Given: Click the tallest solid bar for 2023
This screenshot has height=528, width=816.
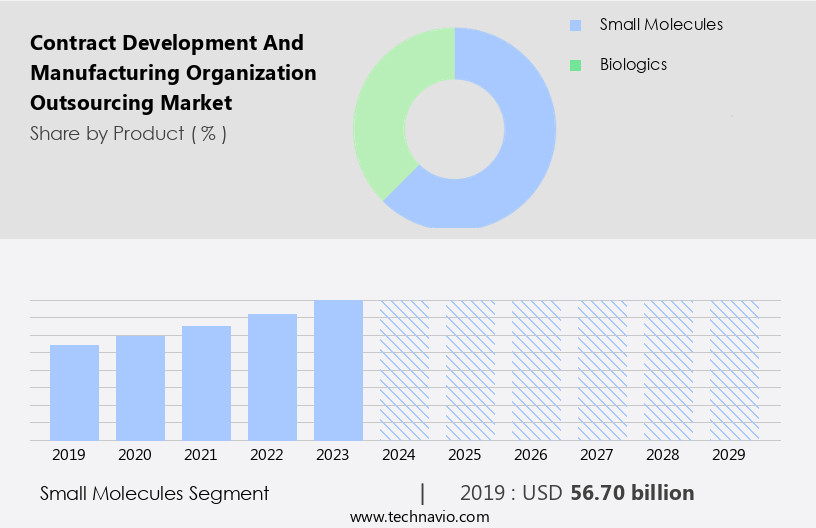Looking at the screenshot, I should tap(339, 370).
